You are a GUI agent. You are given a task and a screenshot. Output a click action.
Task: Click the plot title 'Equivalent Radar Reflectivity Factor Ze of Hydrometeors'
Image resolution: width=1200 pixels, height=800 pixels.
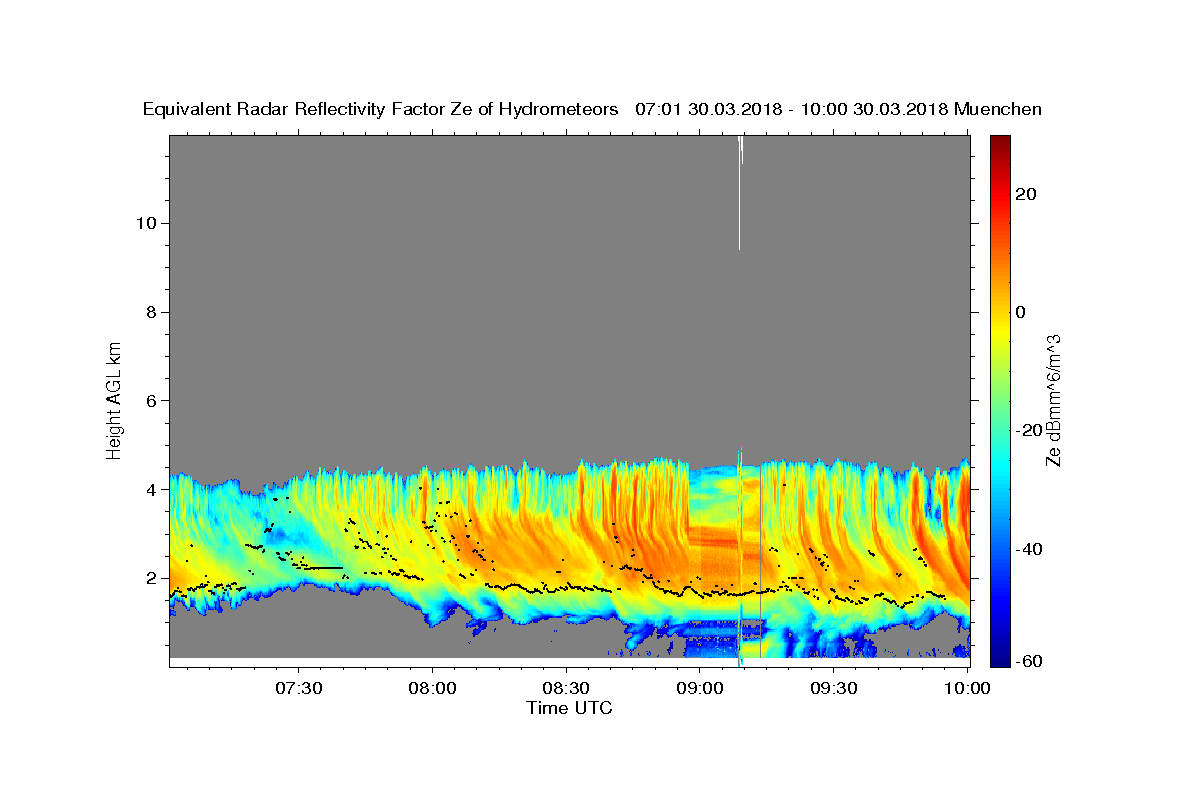pyautogui.click(x=381, y=110)
